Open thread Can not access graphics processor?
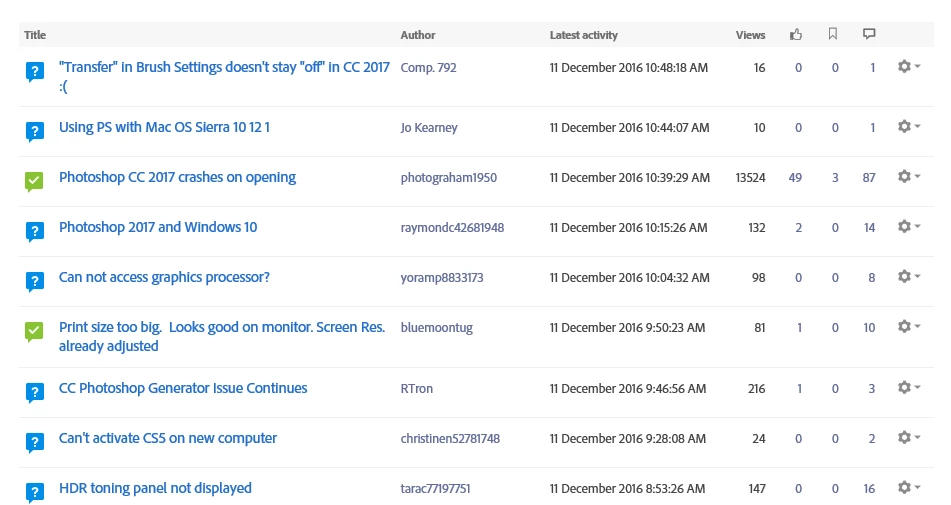Screen dimensions: 951x505 (164, 277)
